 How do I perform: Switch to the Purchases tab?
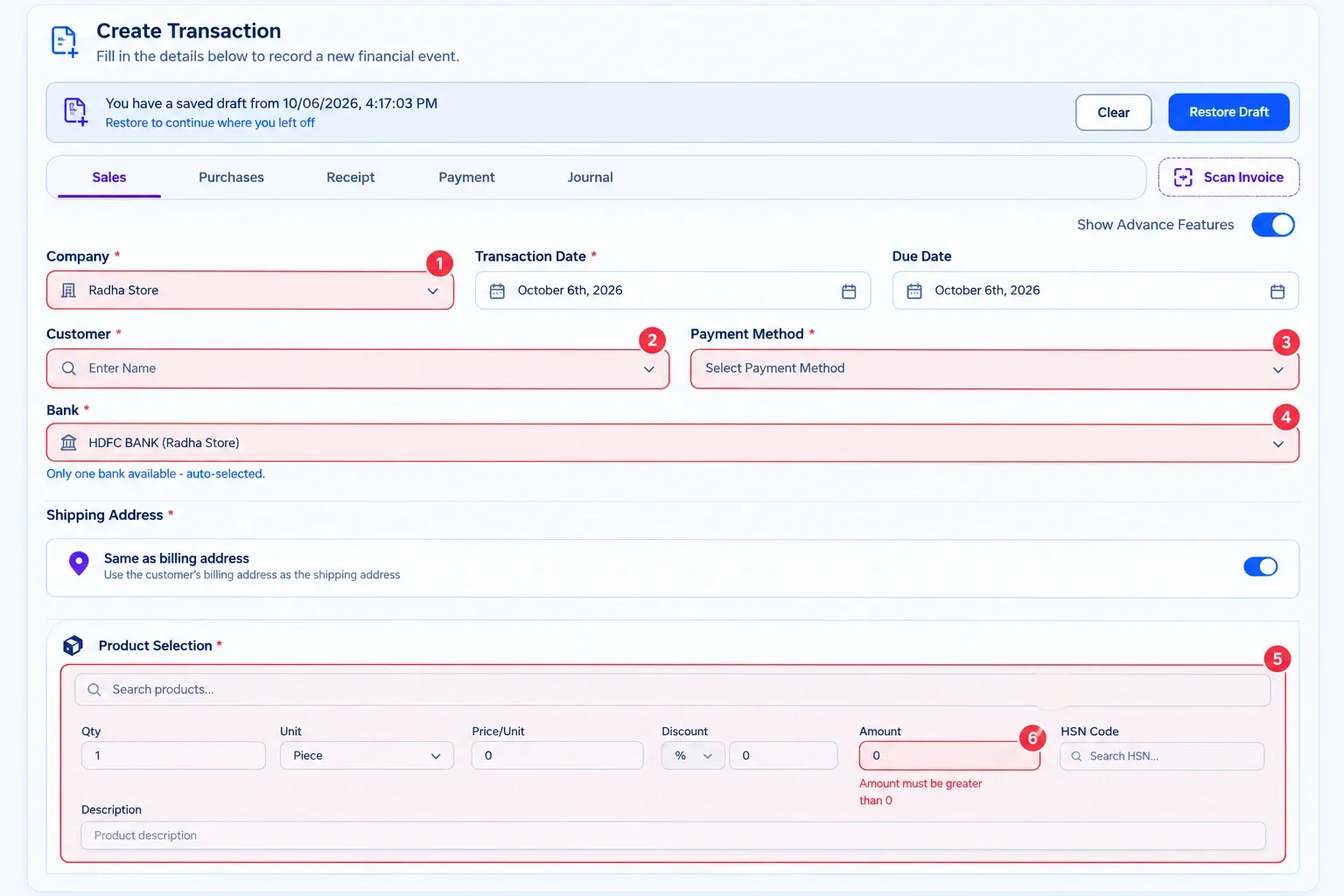[231, 178]
